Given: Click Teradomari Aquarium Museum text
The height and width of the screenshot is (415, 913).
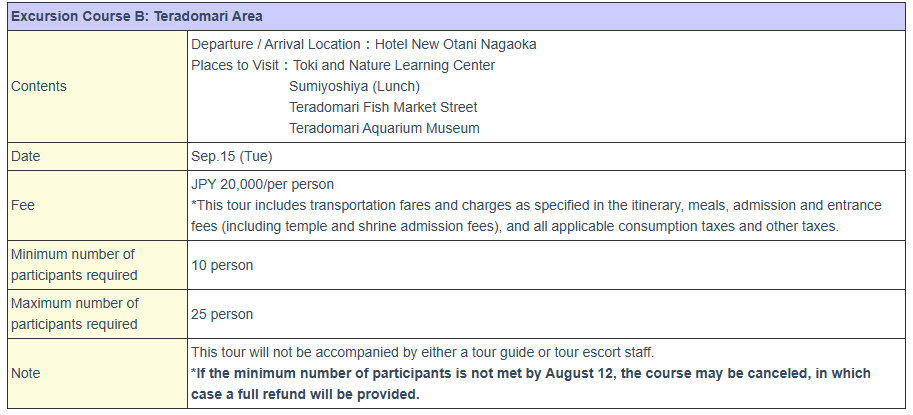Looking at the screenshot, I should click(x=384, y=128).
